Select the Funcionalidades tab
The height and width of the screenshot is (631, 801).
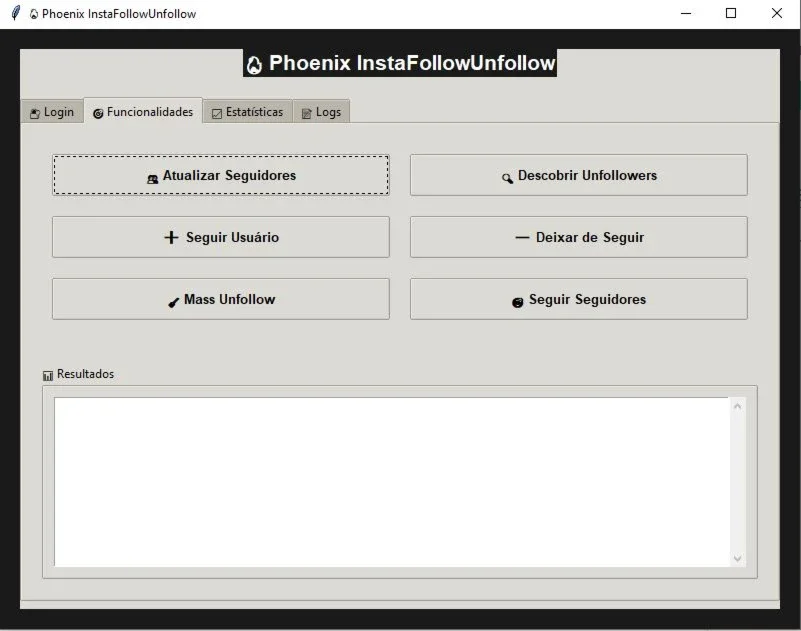click(x=143, y=111)
